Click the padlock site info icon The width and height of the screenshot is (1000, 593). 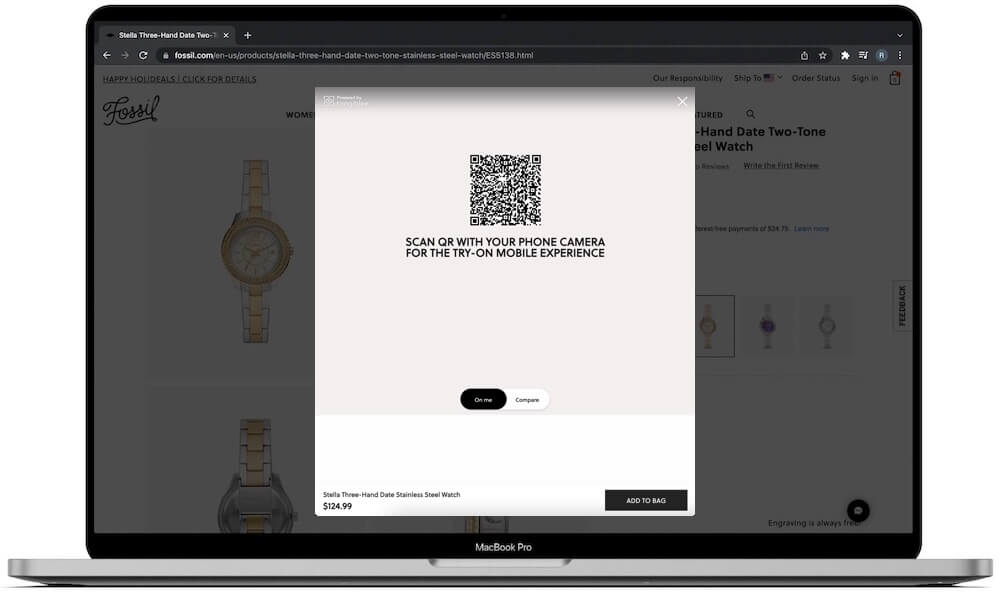coord(166,55)
